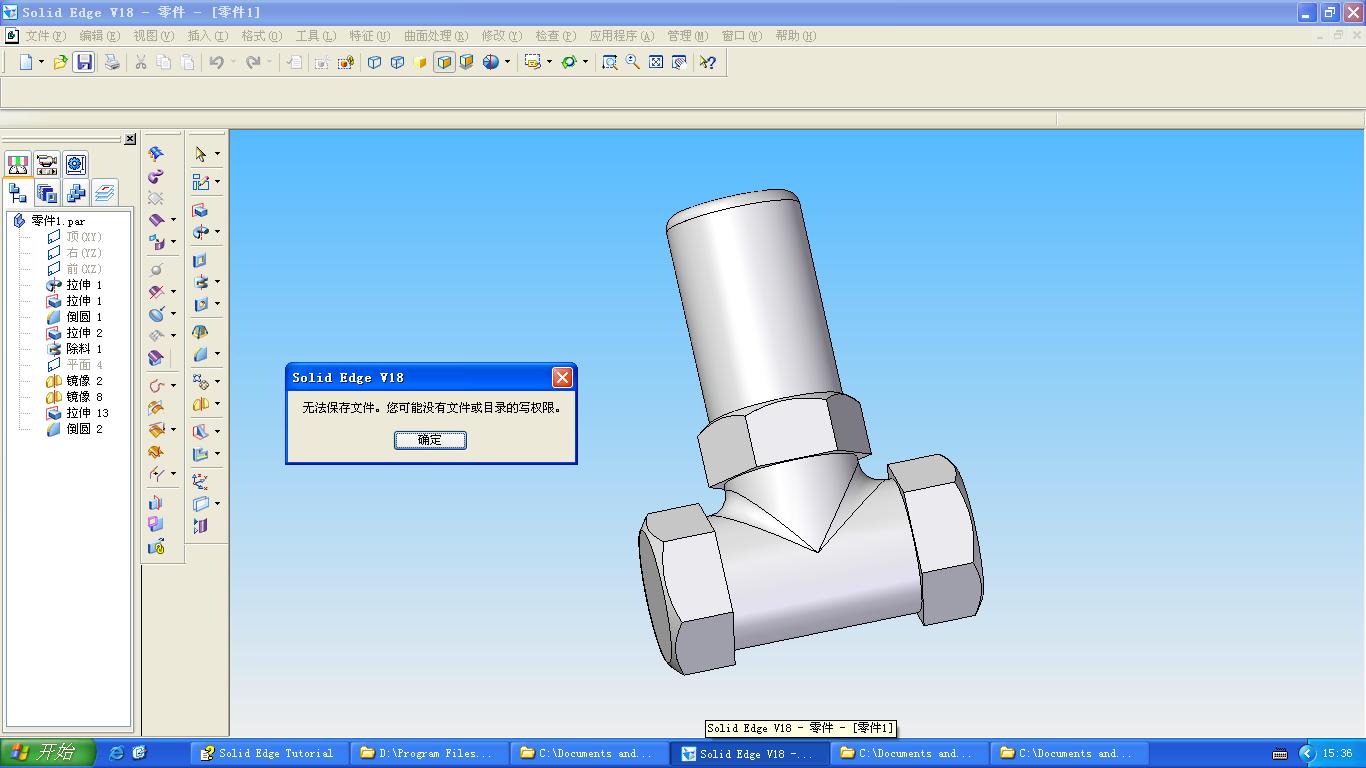1366x768 pixels.
Task: Click 确定 in the error dialog
Action: pyautogui.click(x=430, y=440)
